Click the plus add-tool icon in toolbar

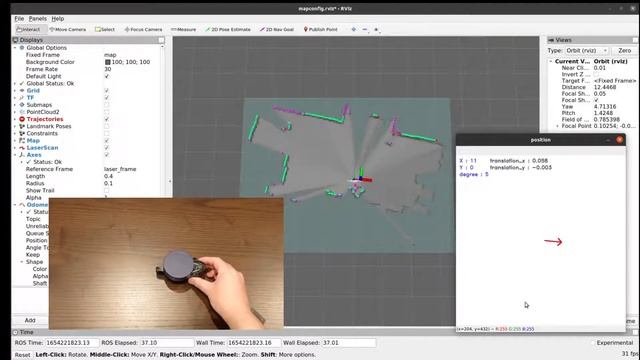click(353, 29)
